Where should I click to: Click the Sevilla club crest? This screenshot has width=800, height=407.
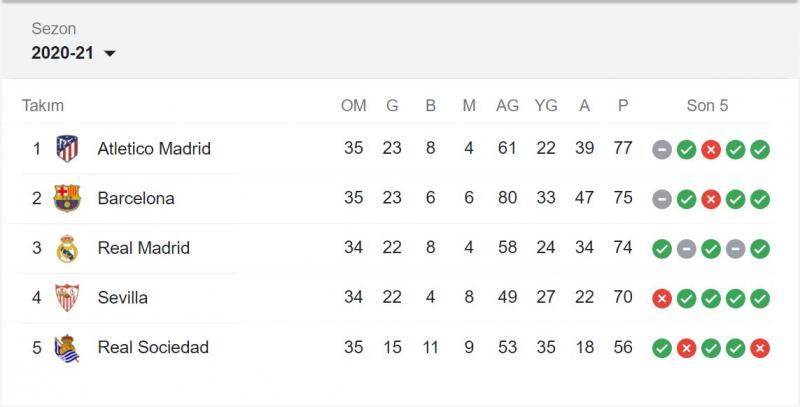[67, 298]
